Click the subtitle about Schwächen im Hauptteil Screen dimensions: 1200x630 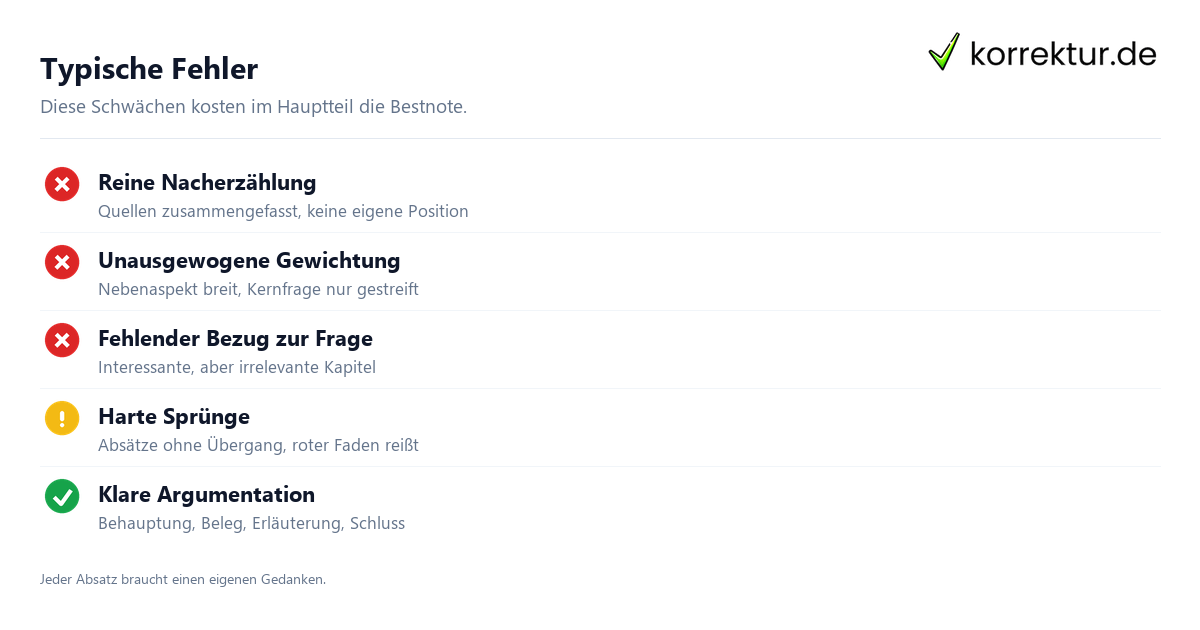(254, 107)
